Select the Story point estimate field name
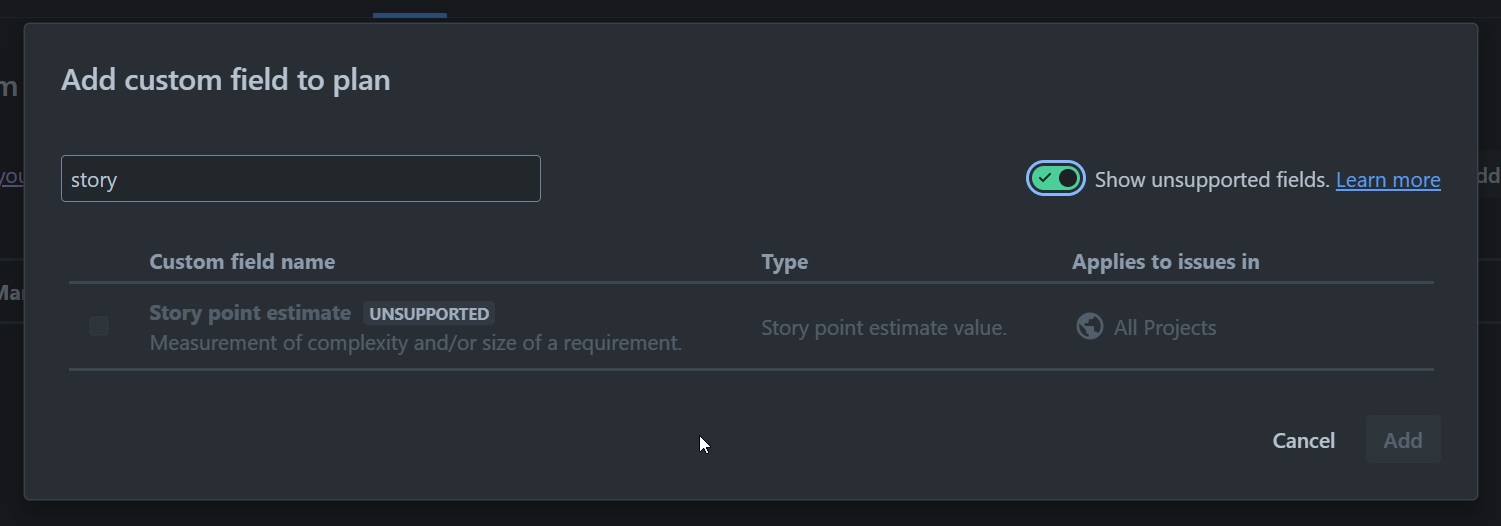The width and height of the screenshot is (1501, 526). (250, 313)
